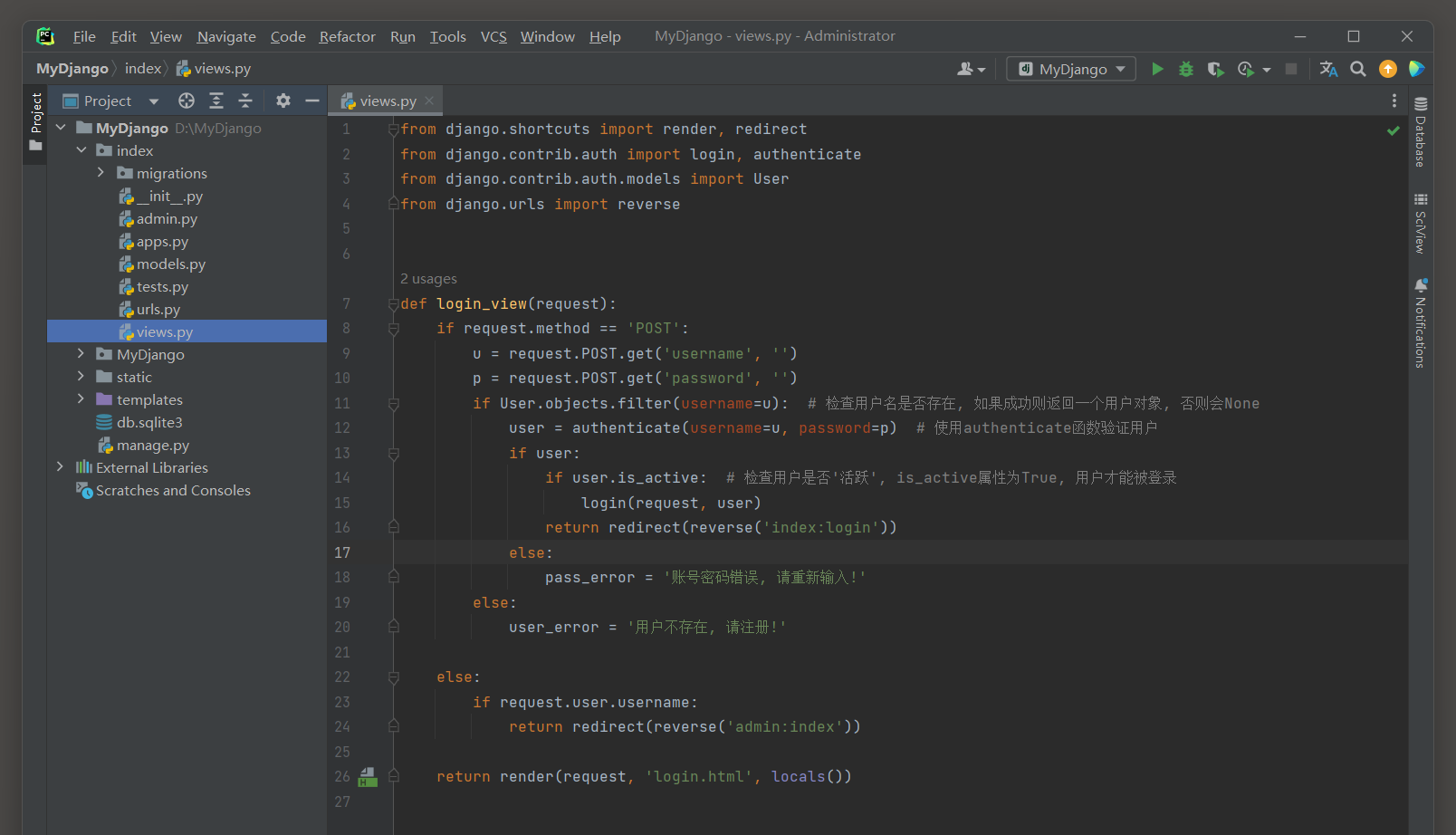The image size is (1456, 835).
Task: Open the MyDjango run configuration dropdown
Action: [1071, 69]
